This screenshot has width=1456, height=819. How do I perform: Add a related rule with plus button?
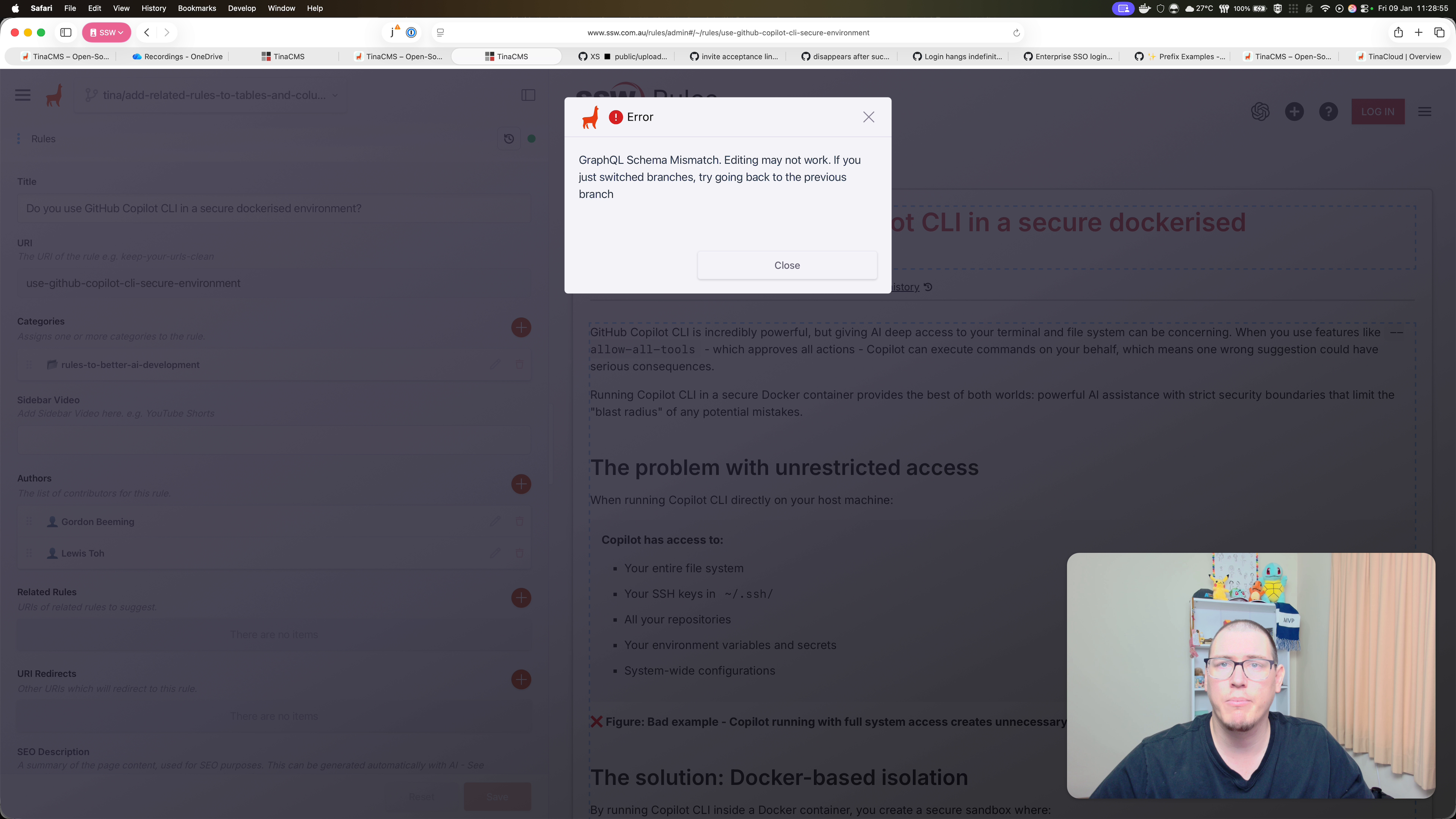pos(521,598)
